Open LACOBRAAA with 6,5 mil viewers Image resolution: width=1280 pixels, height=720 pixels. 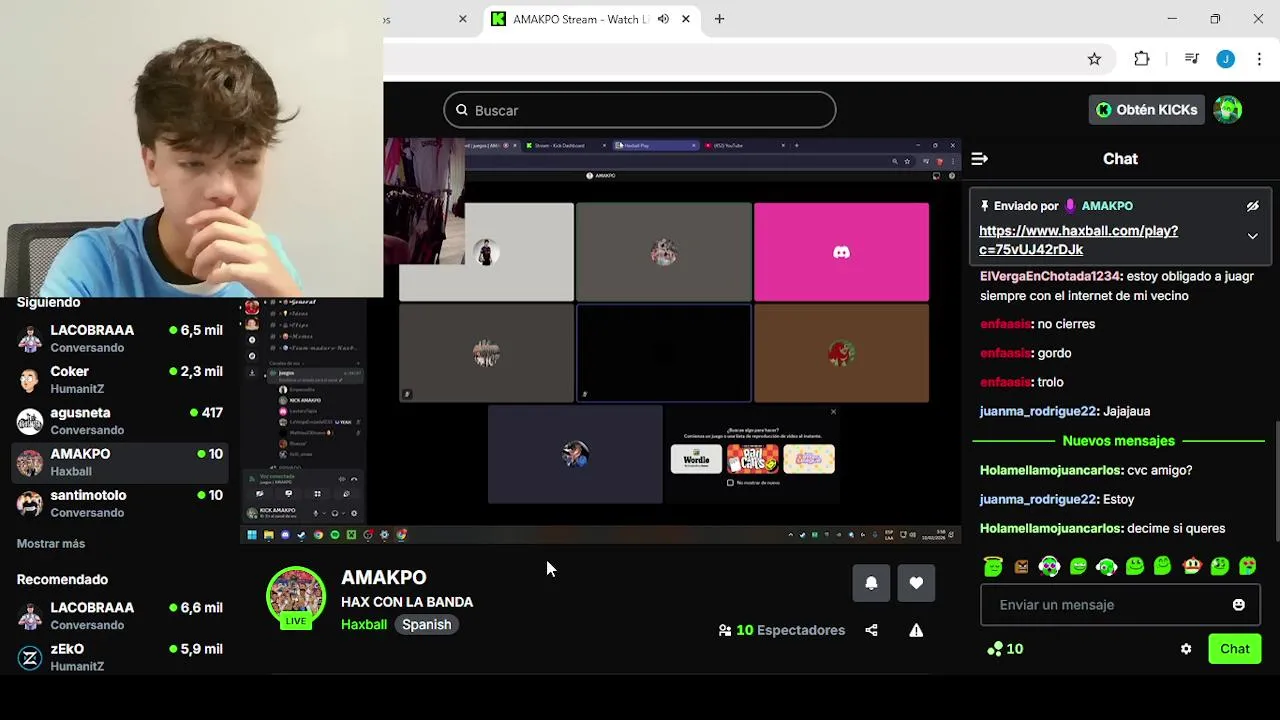click(x=120, y=338)
